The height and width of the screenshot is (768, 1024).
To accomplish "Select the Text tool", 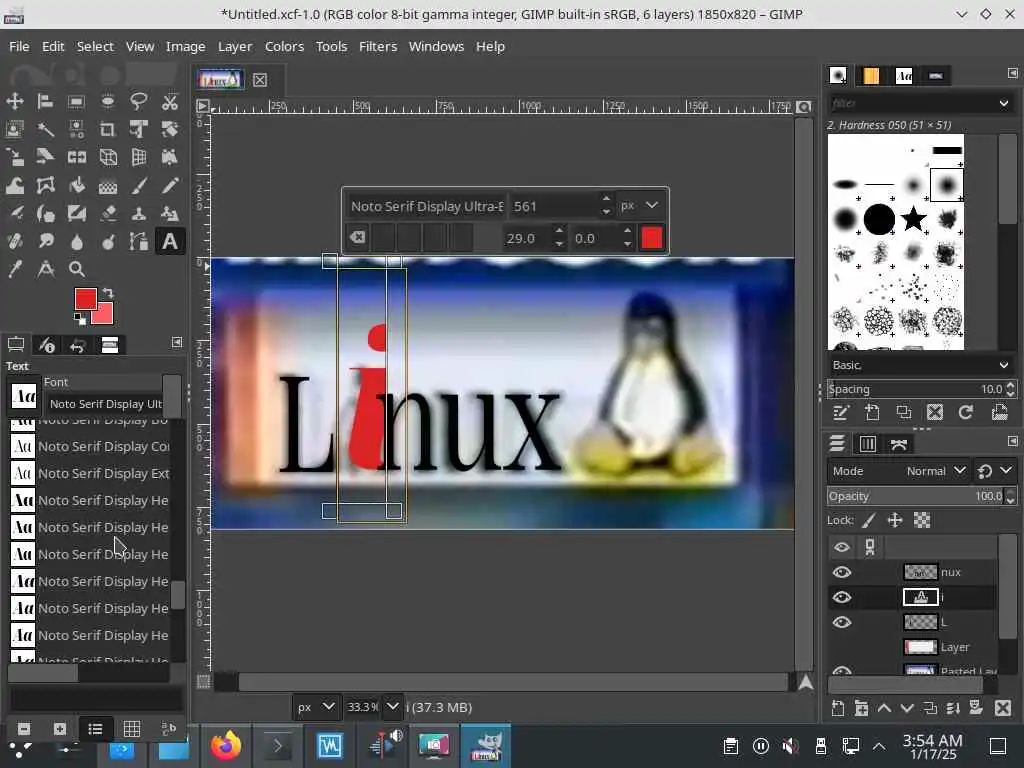I will [x=170, y=242].
